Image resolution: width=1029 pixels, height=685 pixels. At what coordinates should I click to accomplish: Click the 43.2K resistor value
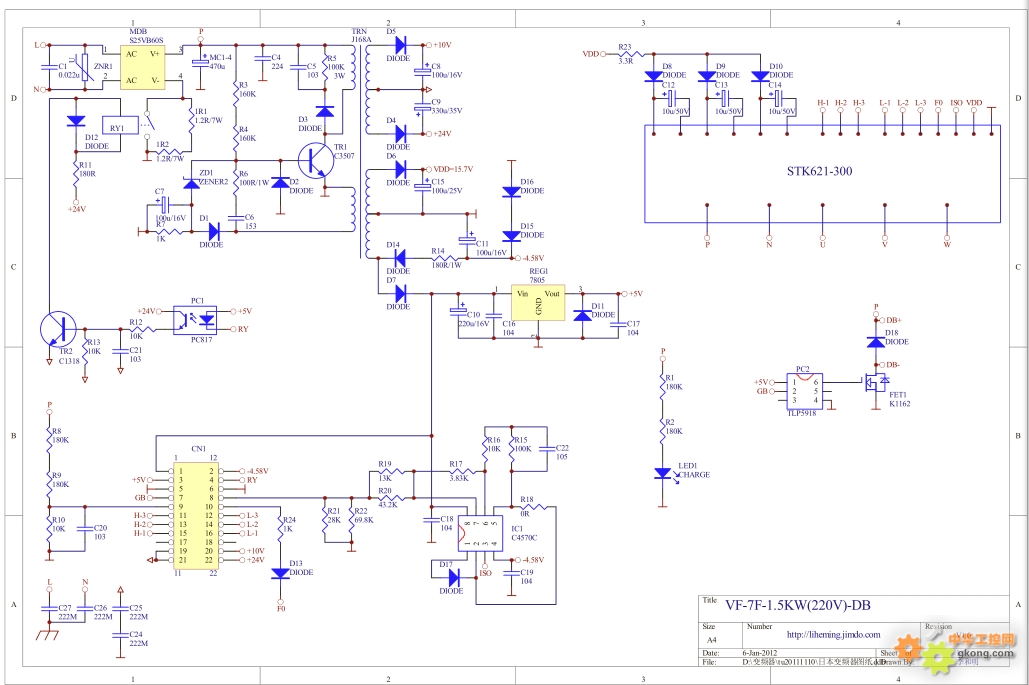(x=388, y=505)
